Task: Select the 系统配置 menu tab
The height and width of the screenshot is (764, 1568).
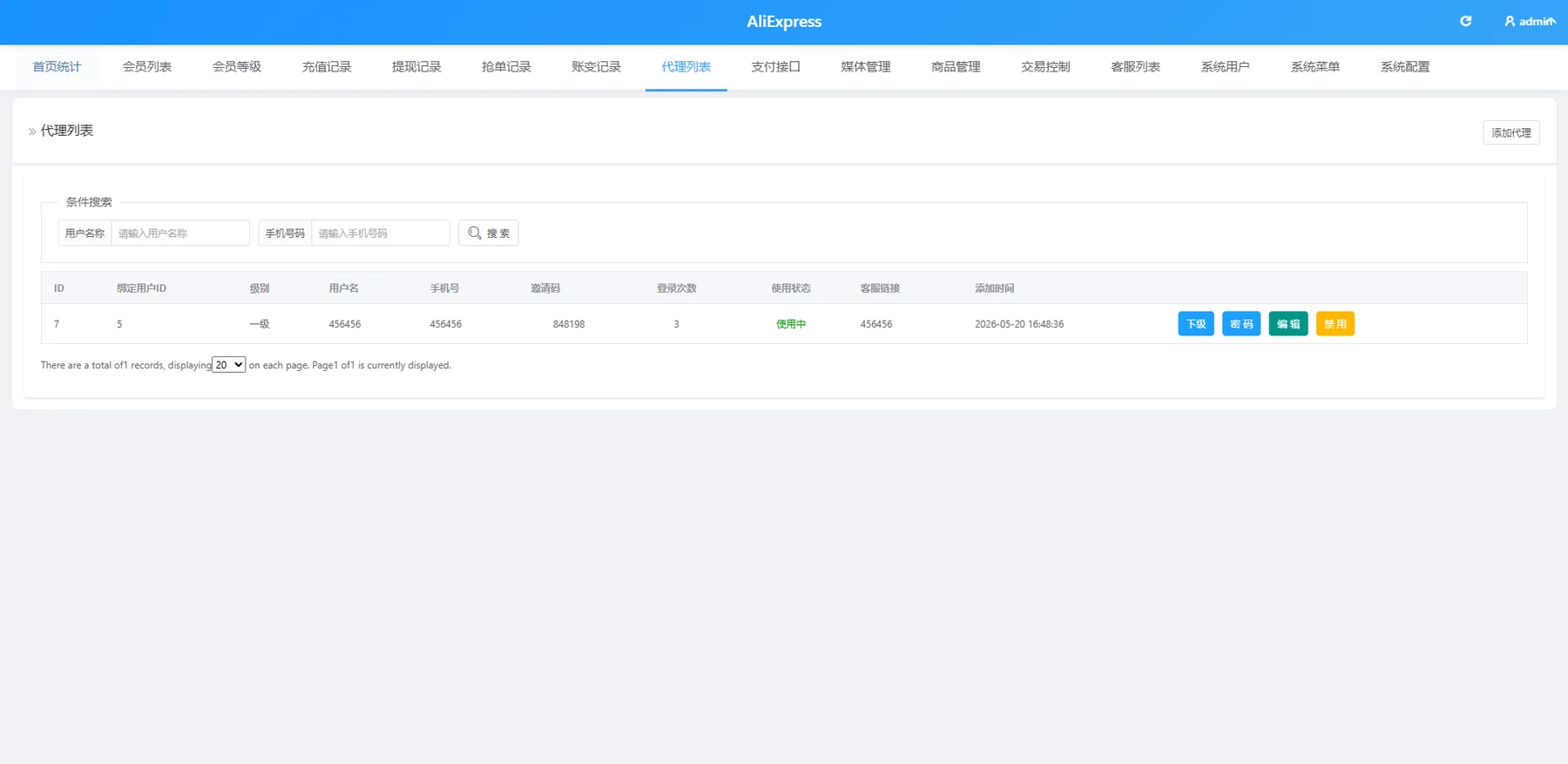Action: pyautogui.click(x=1405, y=67)
